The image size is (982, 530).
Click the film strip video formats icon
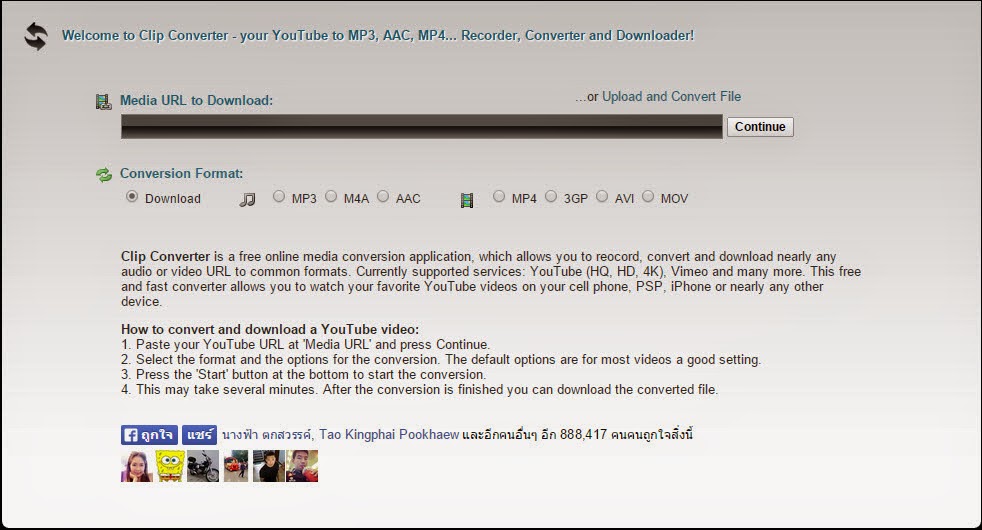tap(467, 200)
